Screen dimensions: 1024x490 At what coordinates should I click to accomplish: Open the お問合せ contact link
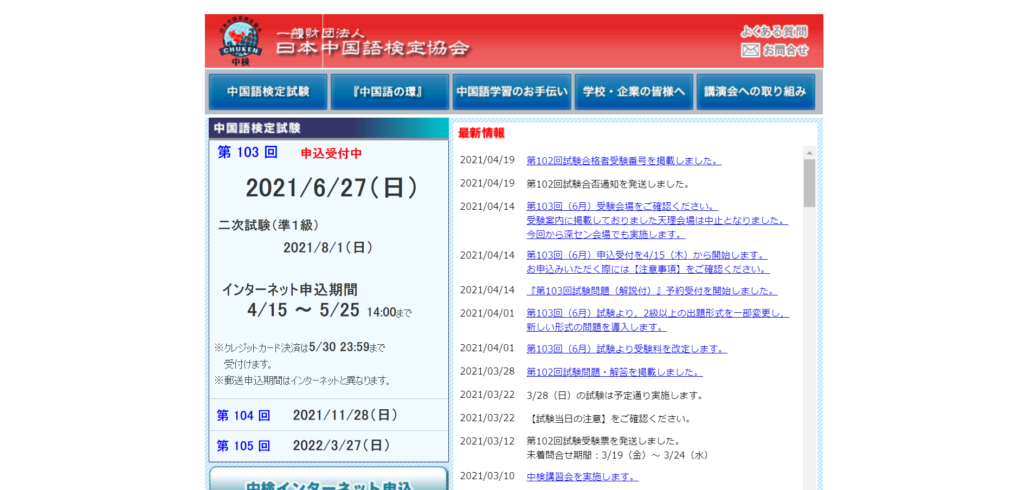coord(785,50)
